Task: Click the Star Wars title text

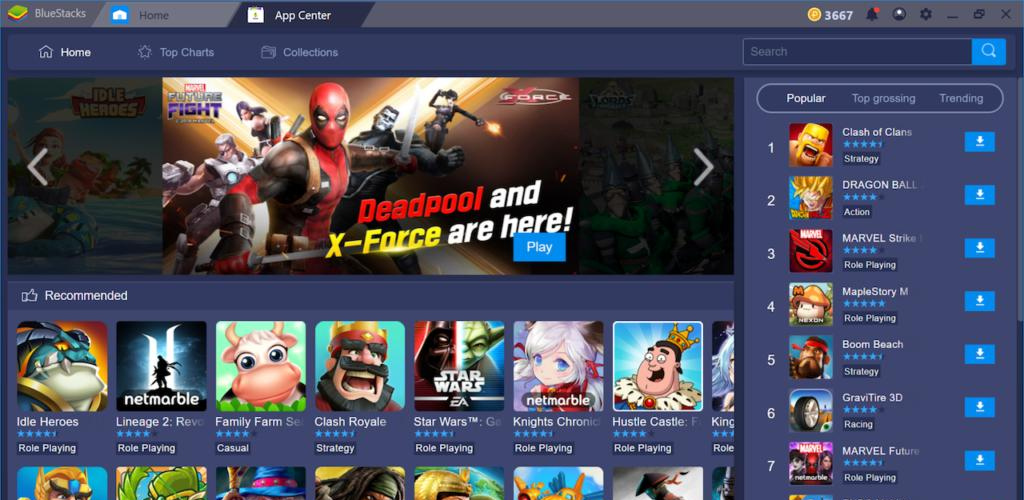Action: tap(458, 422)
